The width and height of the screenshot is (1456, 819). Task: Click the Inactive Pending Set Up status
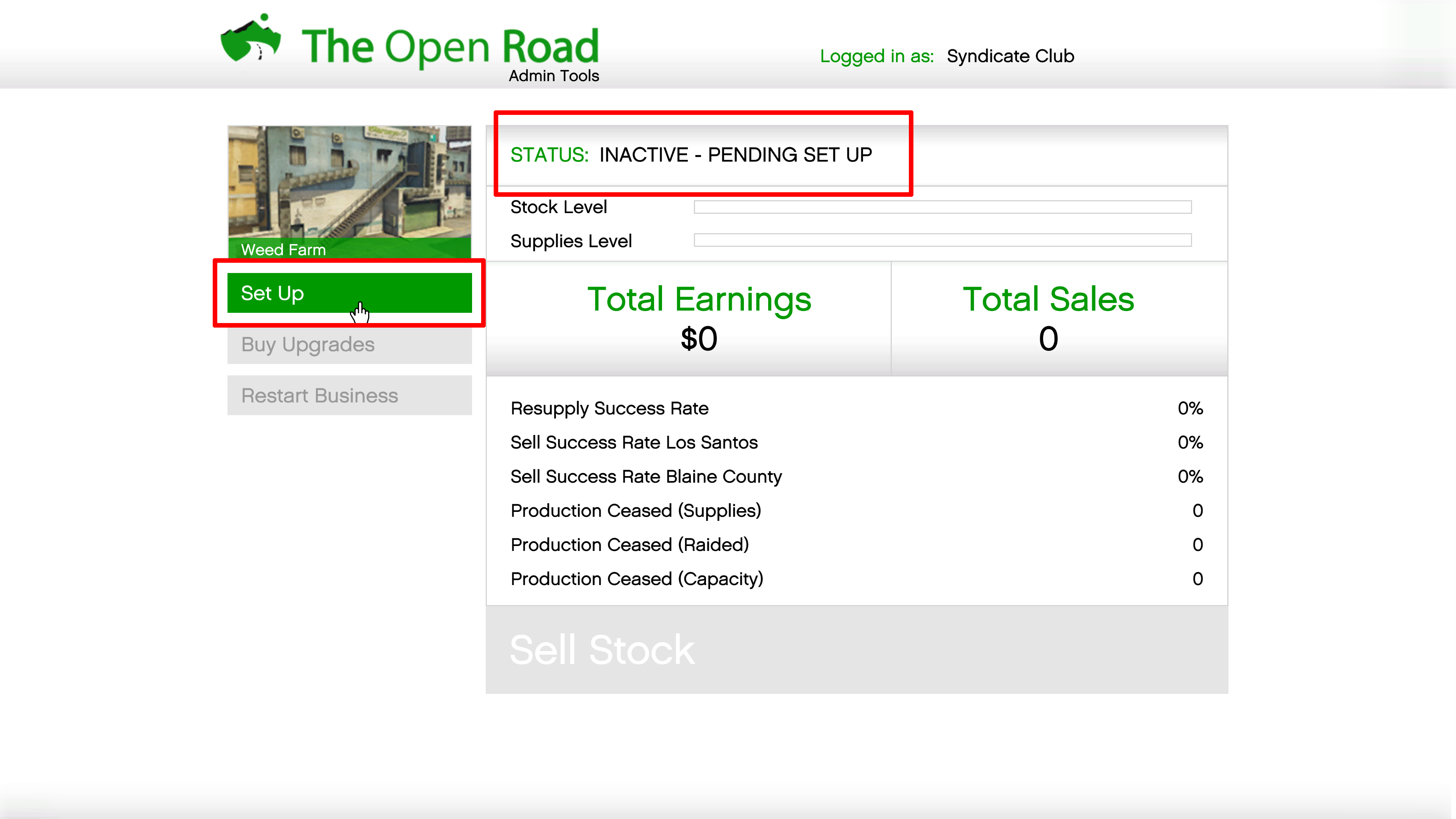coord(735,154)
